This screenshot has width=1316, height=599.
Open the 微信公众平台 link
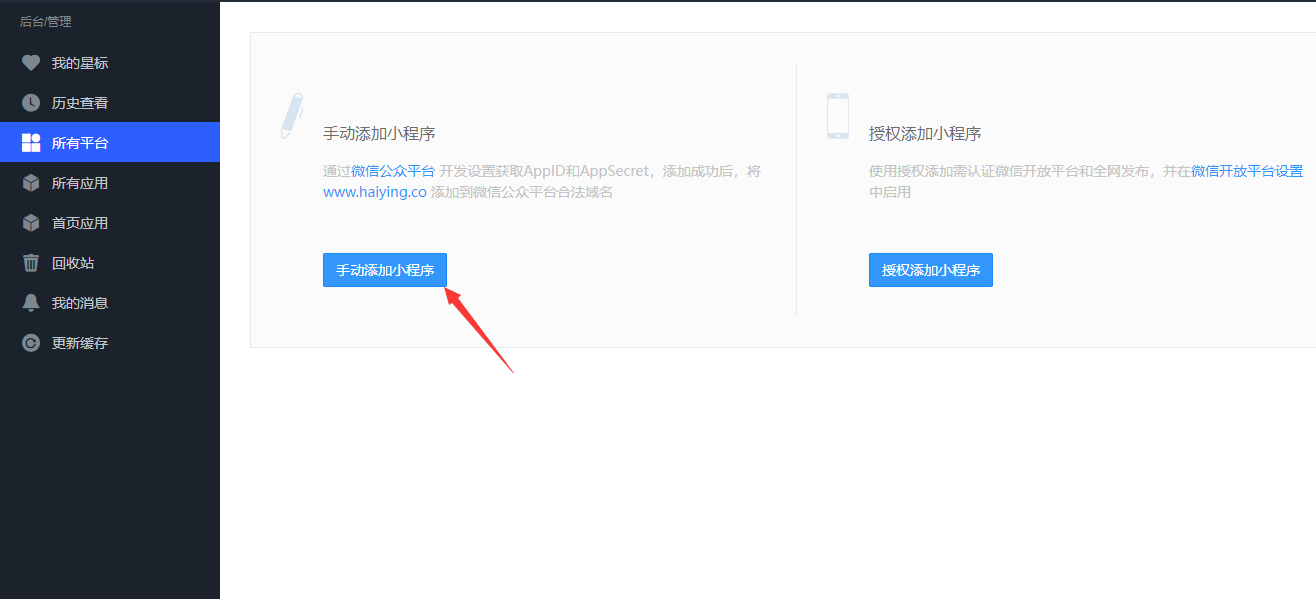[x=393, y=171]
